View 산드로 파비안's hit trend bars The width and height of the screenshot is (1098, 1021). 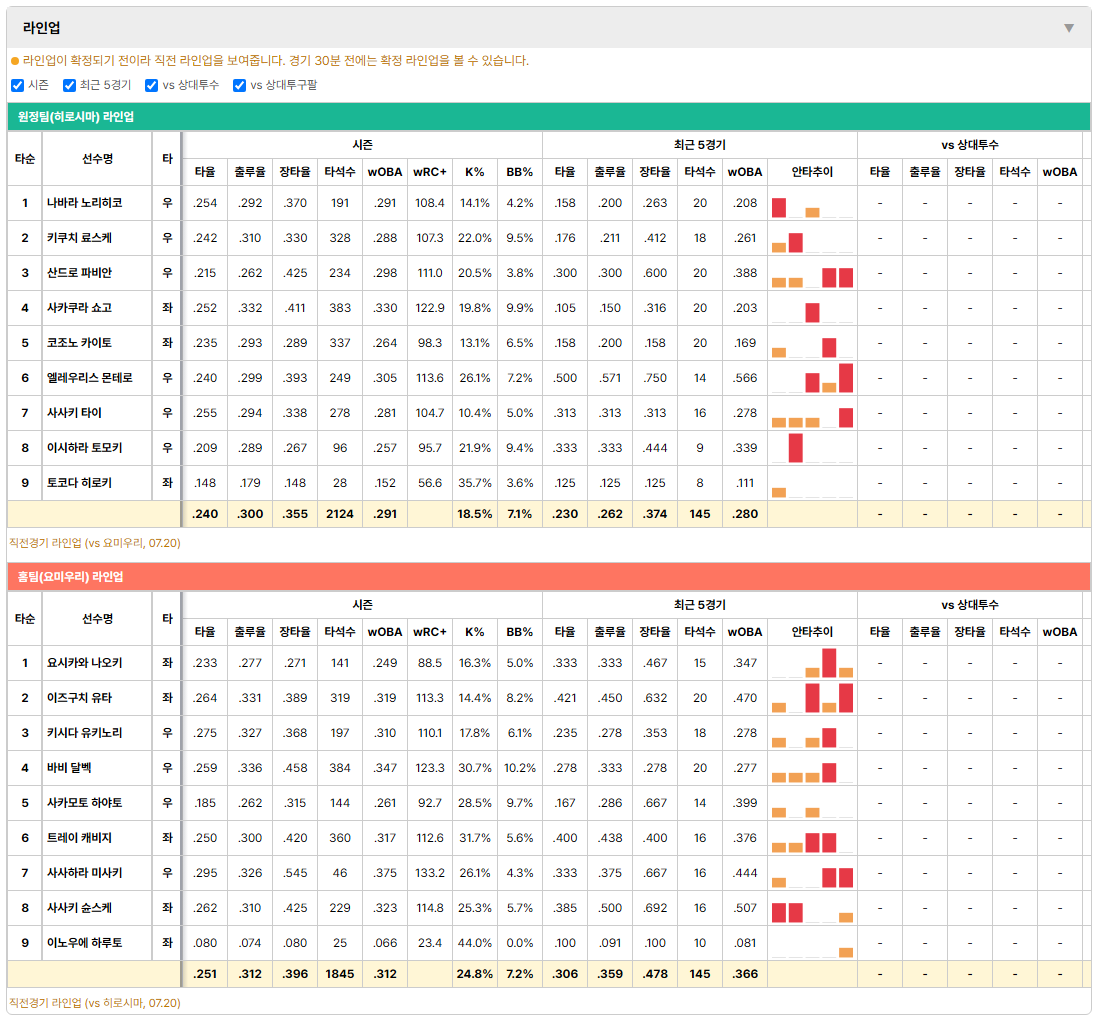[x=812, y=274]
